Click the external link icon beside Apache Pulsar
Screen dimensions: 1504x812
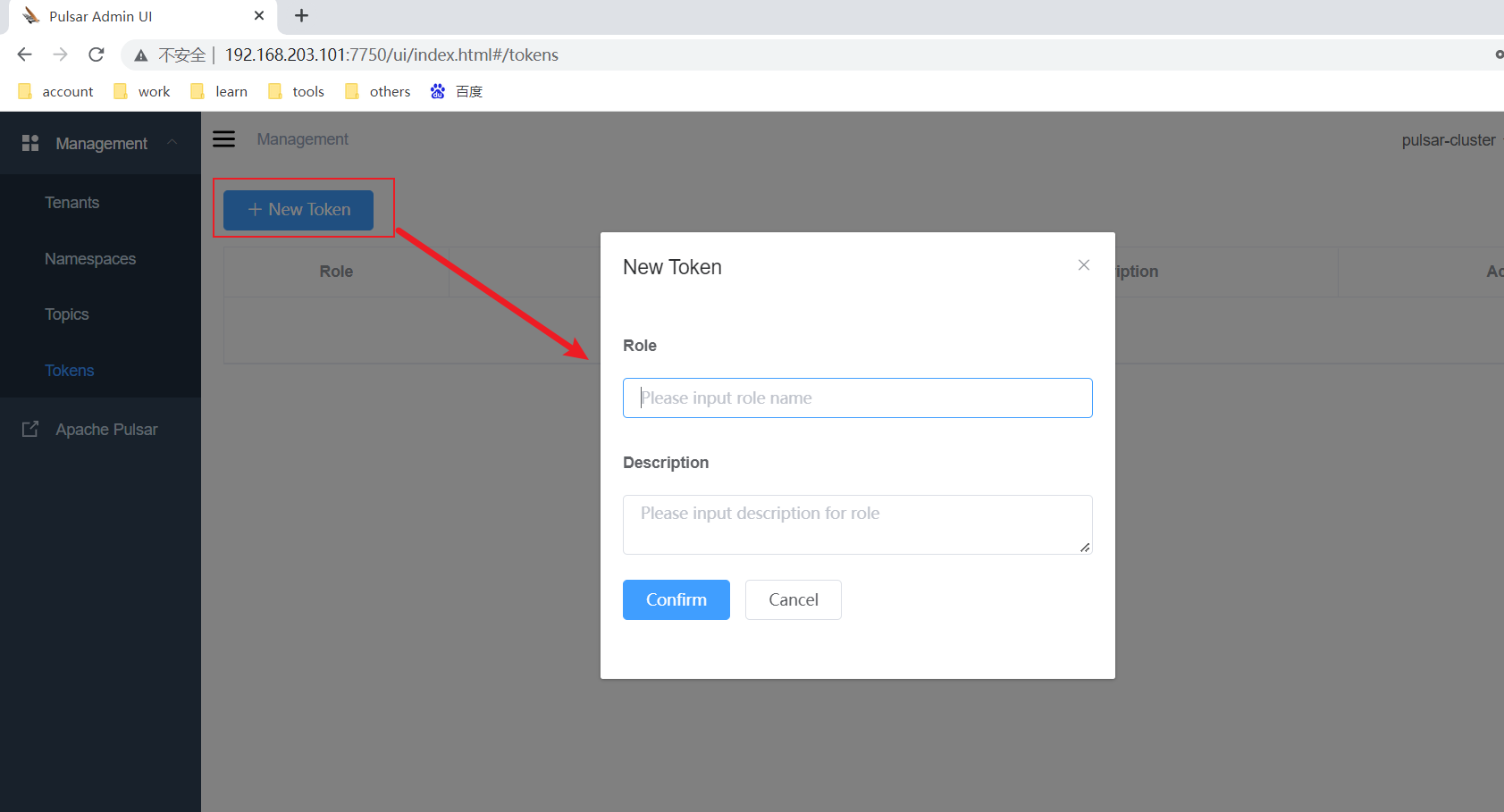coord(29,429)
